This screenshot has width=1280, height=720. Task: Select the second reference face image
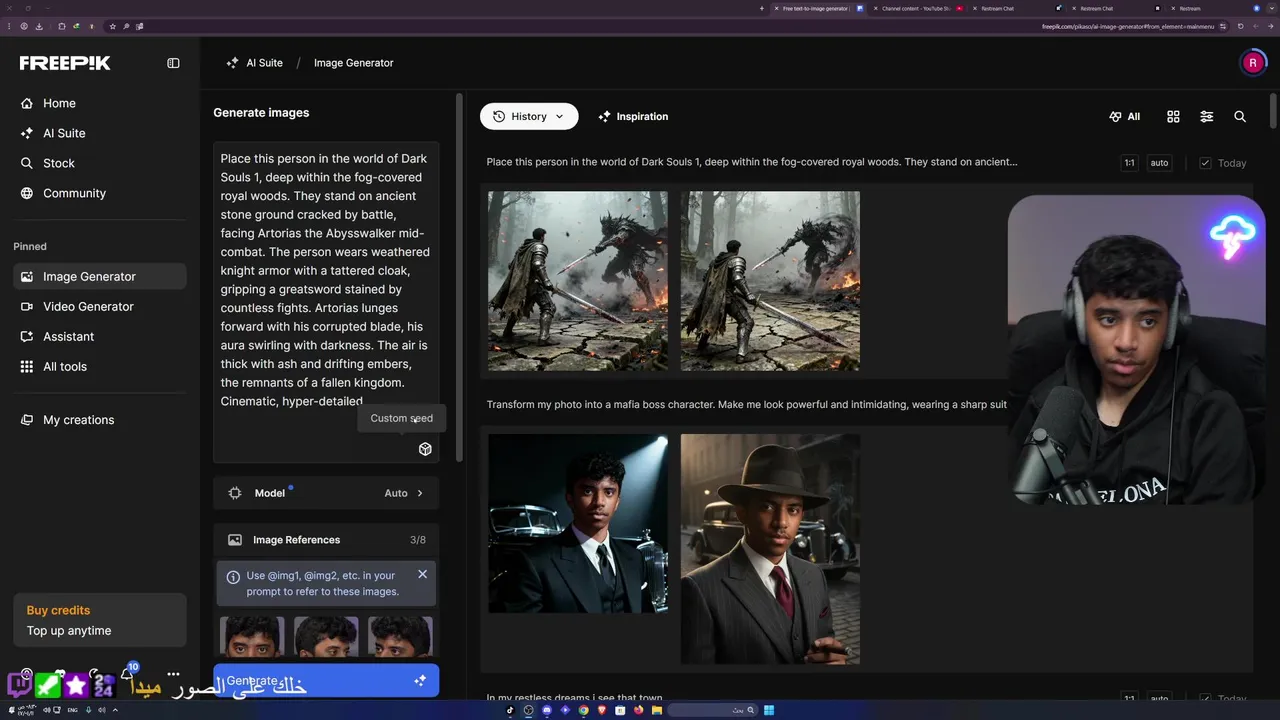[x=326, y=637]
